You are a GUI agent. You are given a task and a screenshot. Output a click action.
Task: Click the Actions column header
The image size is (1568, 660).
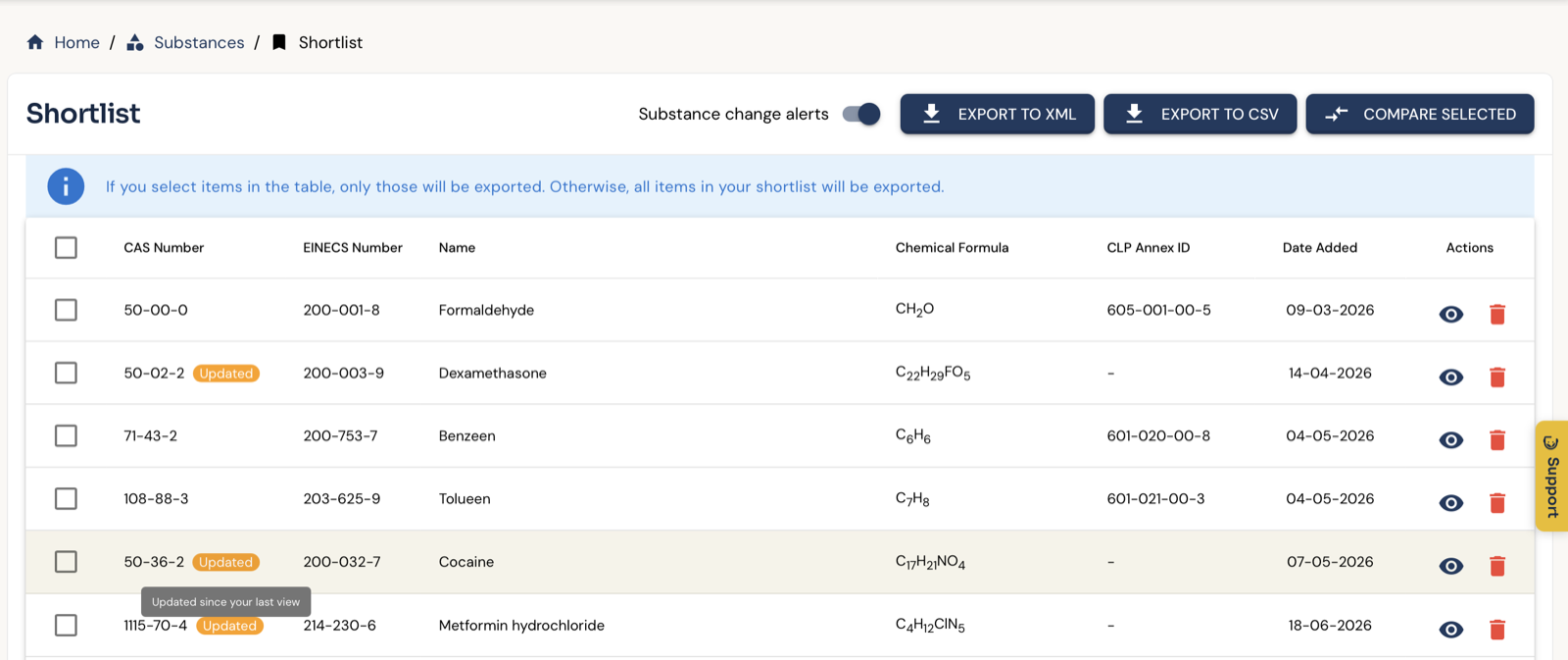click(1469, 247)
